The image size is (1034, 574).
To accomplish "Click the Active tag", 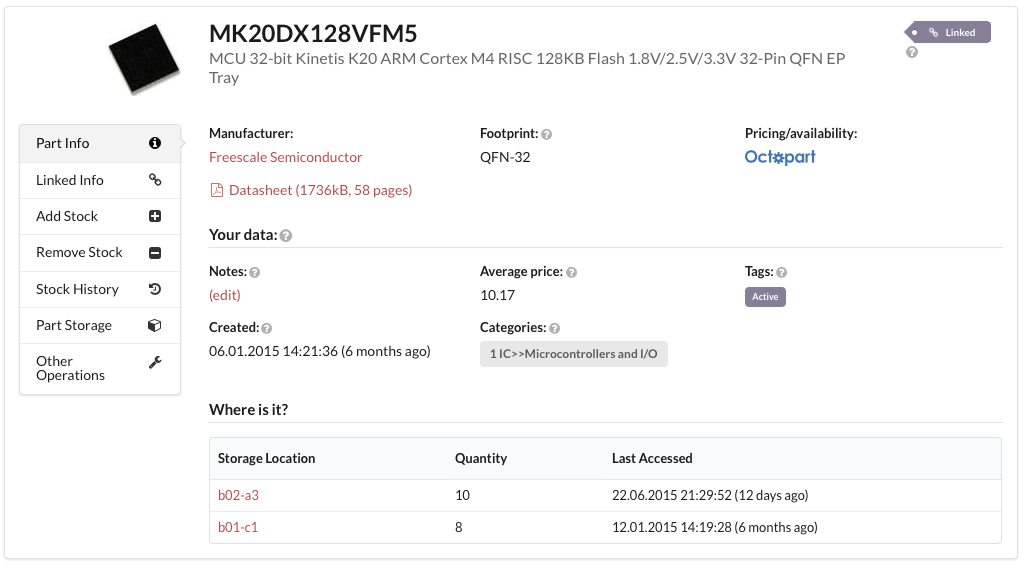I will tap(765, 297).
